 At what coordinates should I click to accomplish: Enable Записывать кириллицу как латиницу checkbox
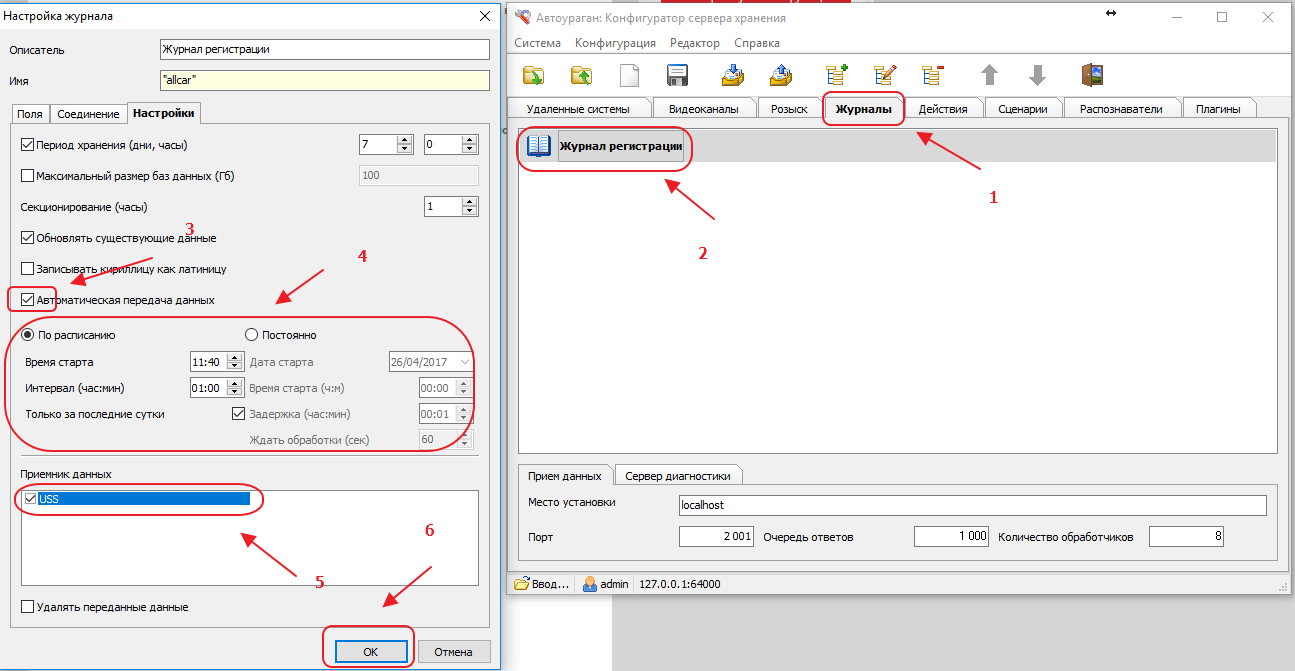click(27, 269)
